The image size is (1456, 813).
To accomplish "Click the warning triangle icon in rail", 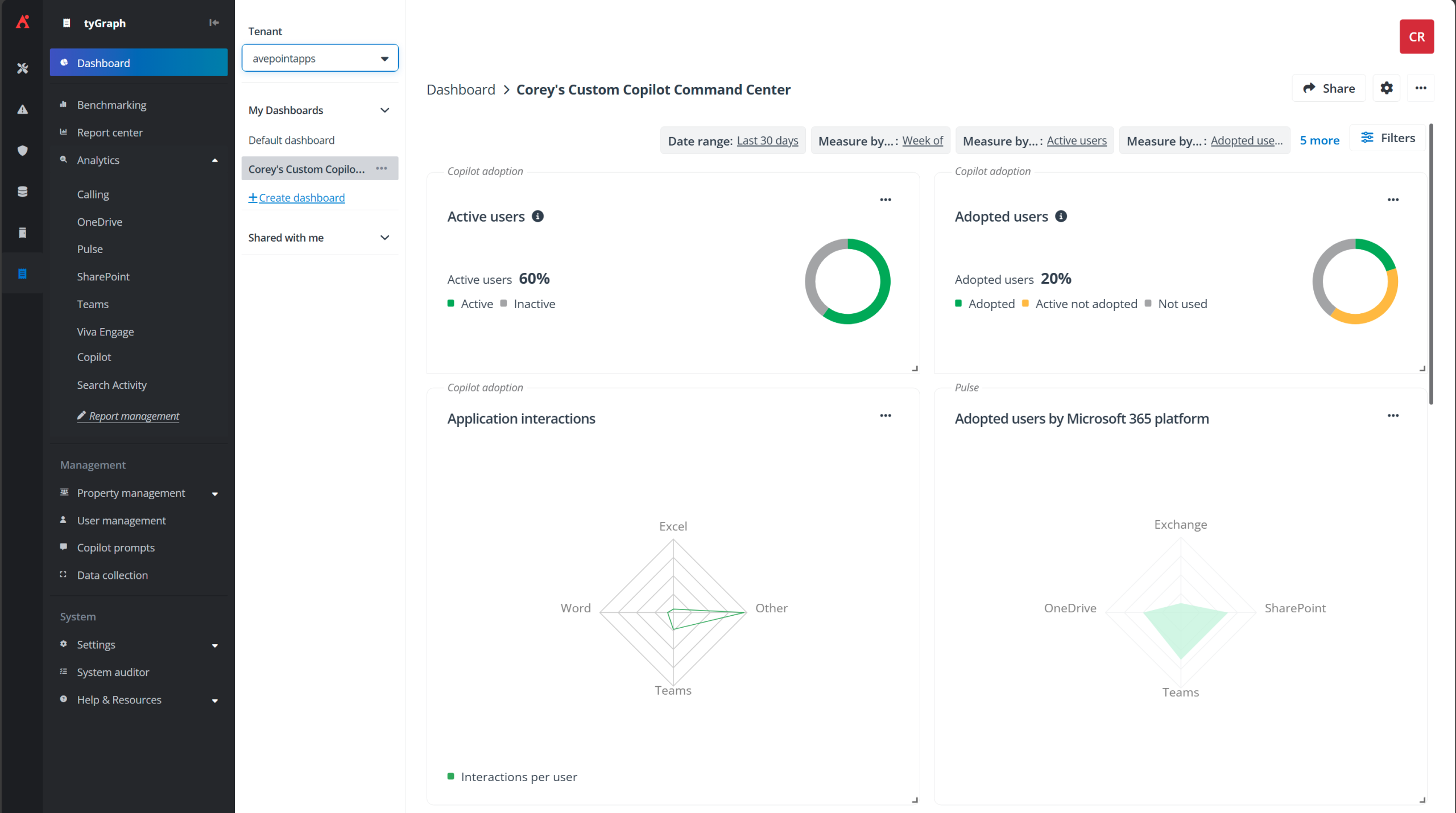I will 23,109.
